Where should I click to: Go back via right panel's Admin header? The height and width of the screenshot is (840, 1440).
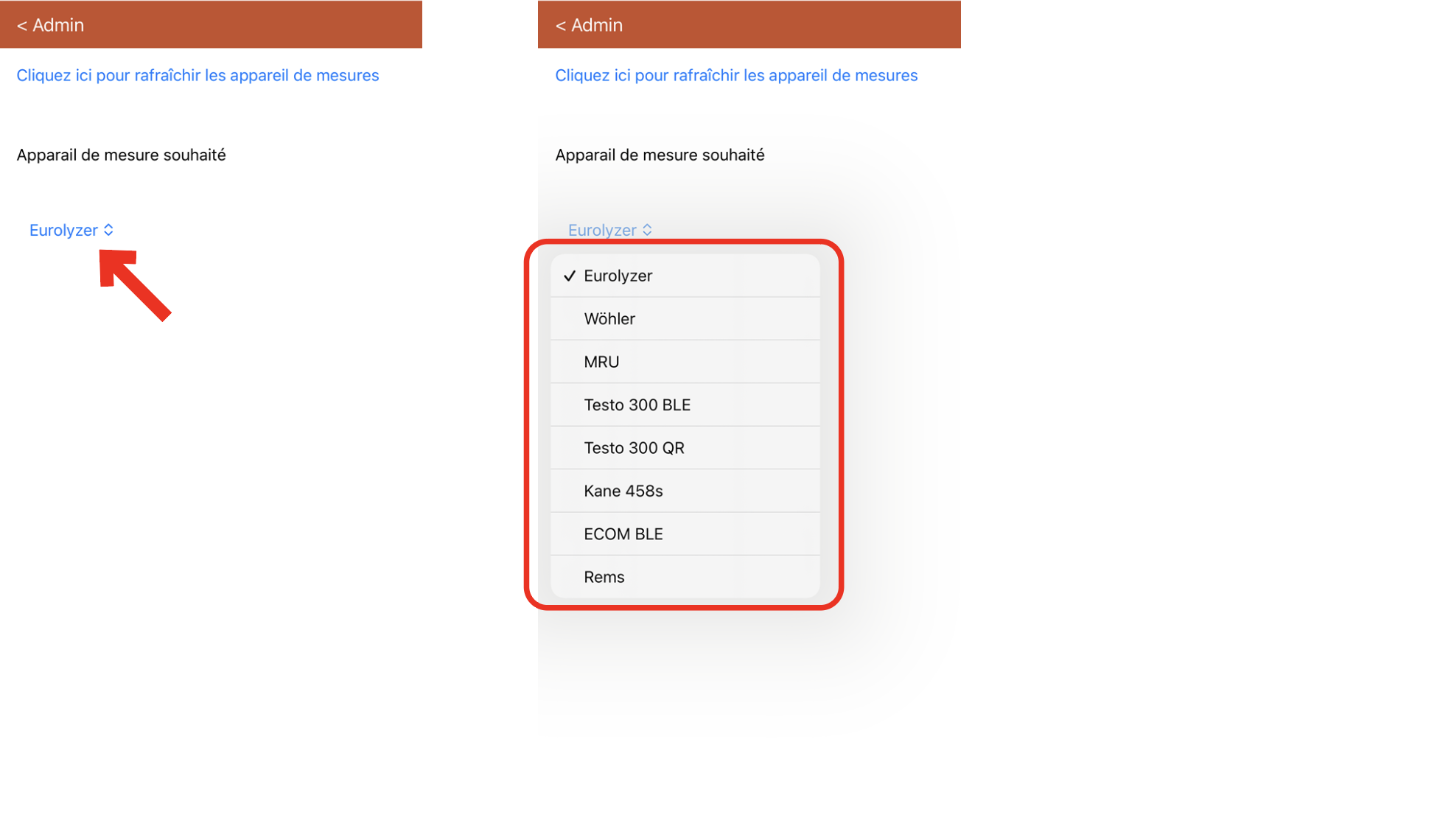[x=589, y=25]
